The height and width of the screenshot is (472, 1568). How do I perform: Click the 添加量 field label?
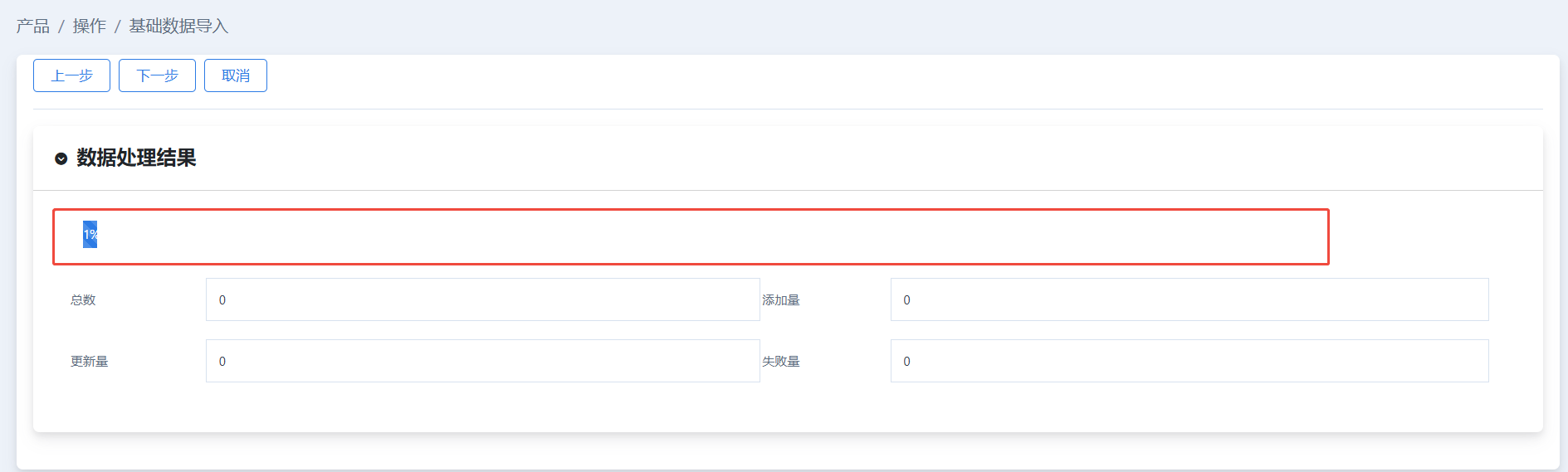tap(781, 300)
